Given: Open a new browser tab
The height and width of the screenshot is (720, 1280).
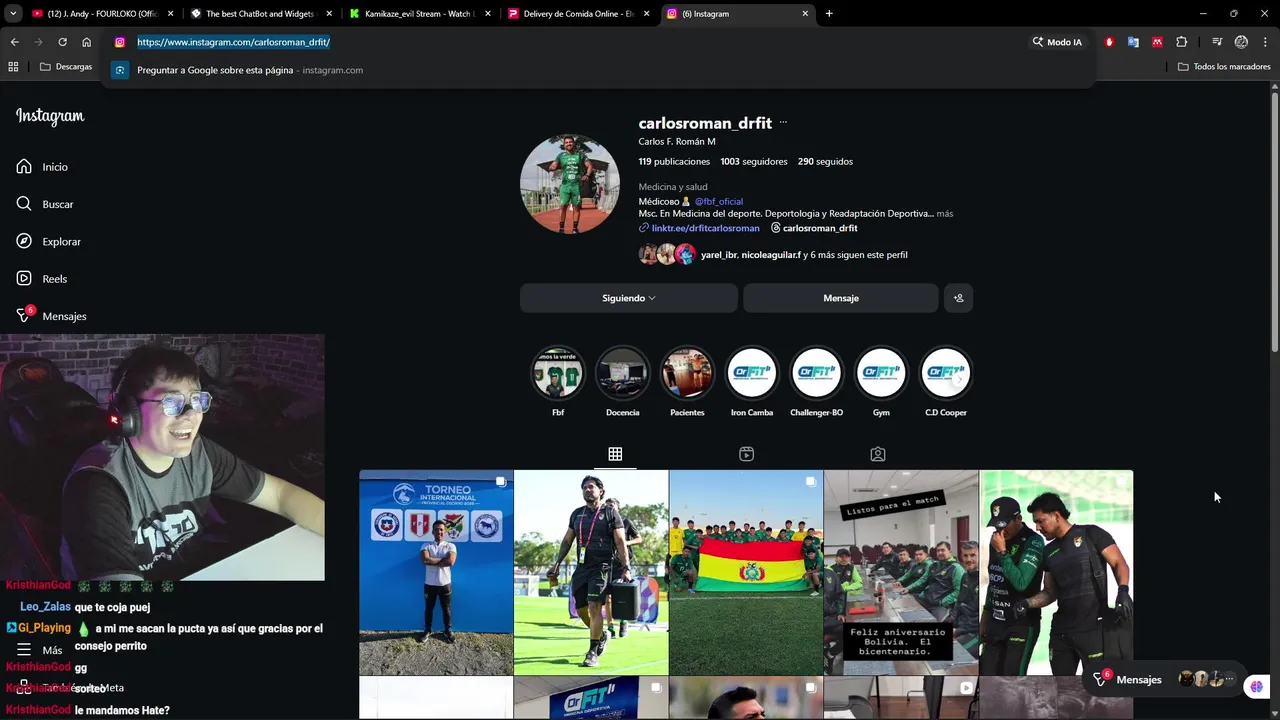Looking at the screenshot, I should [x=829, y=14].
